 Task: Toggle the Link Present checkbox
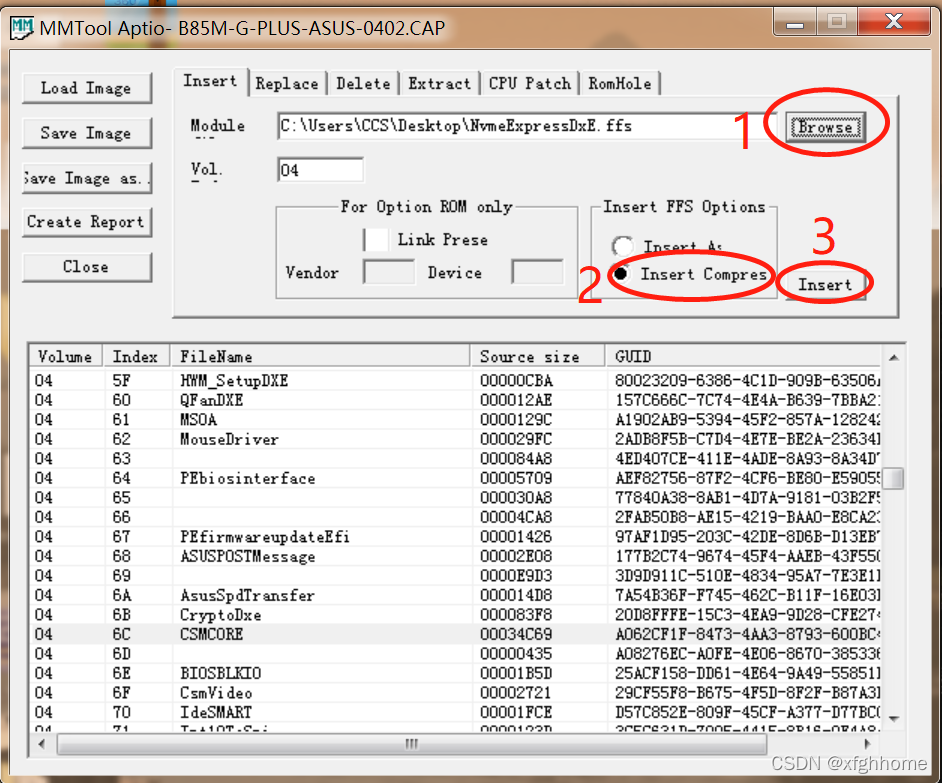point(376,240)
